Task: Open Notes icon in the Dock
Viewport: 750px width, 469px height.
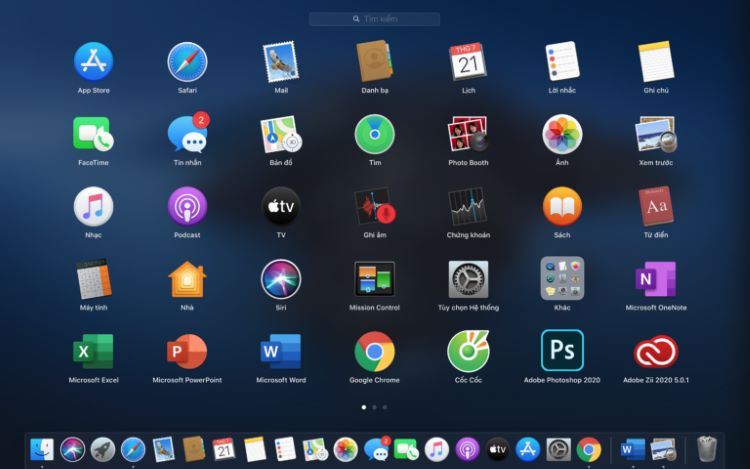Action: (x=254, y=449)
